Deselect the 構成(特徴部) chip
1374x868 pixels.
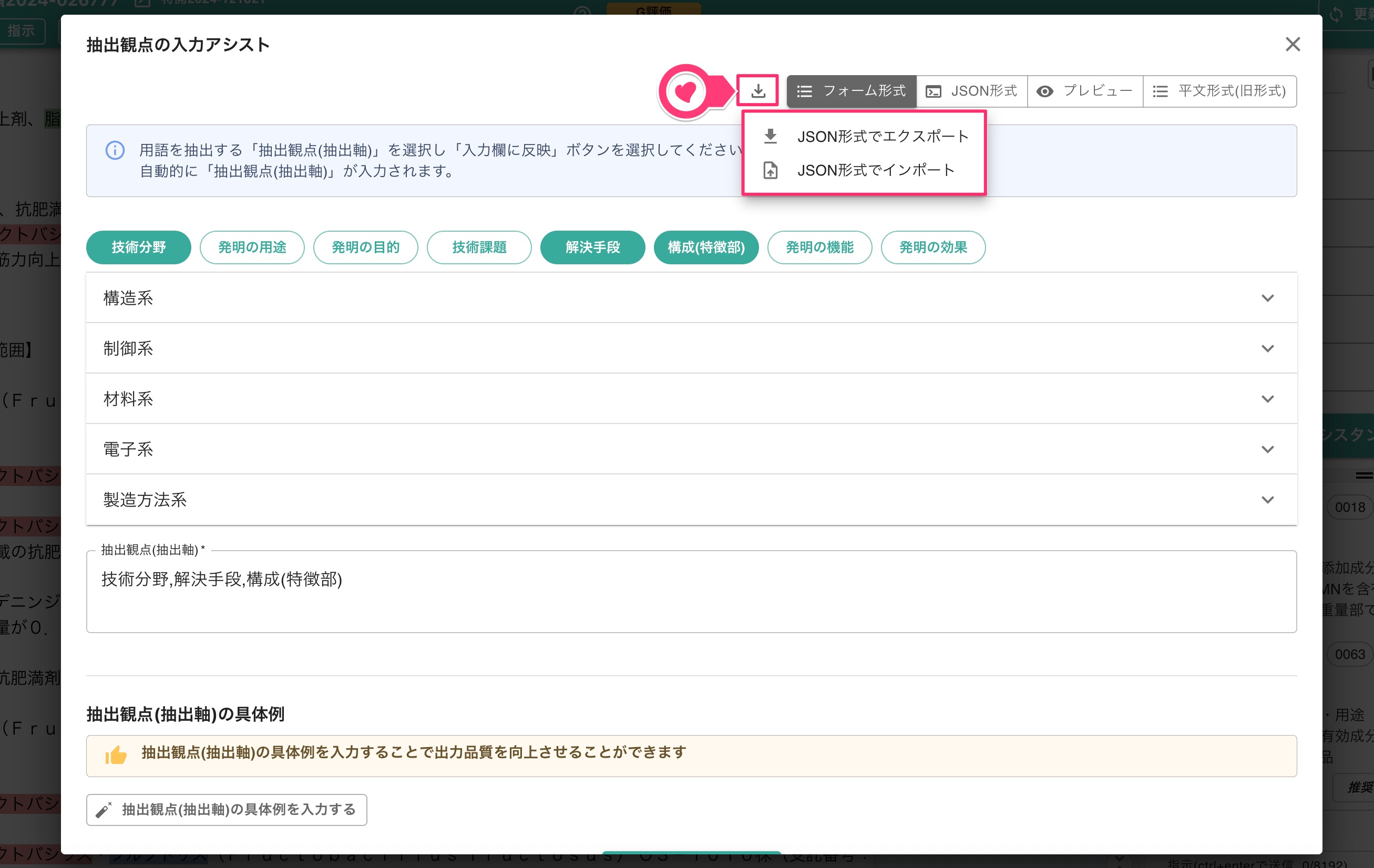tap(706, 247)
